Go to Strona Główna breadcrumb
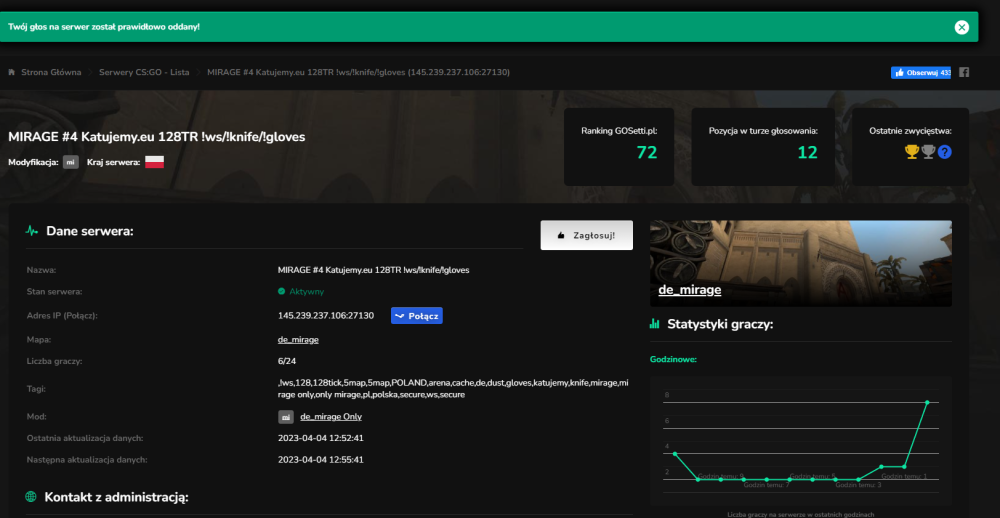 coord(51,72)
